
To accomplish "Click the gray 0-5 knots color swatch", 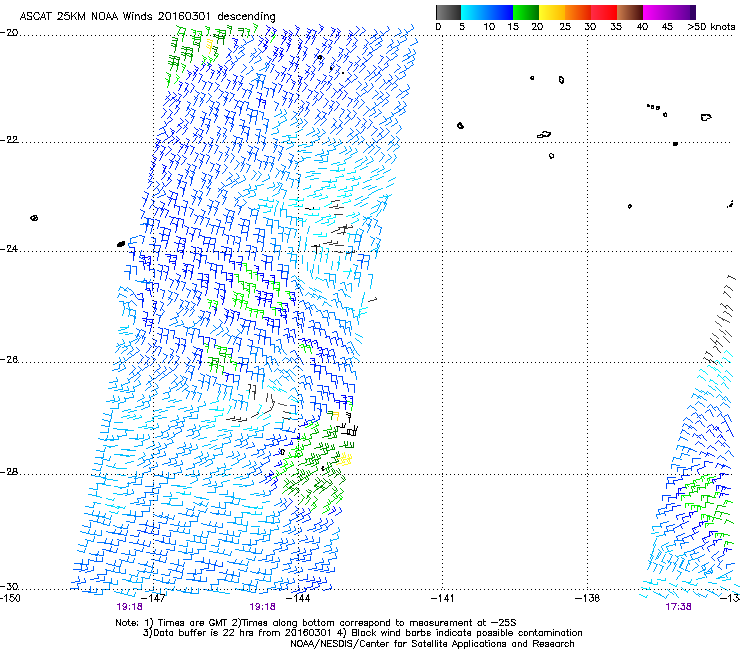I will pyautogui.click(x=448, y=12).
